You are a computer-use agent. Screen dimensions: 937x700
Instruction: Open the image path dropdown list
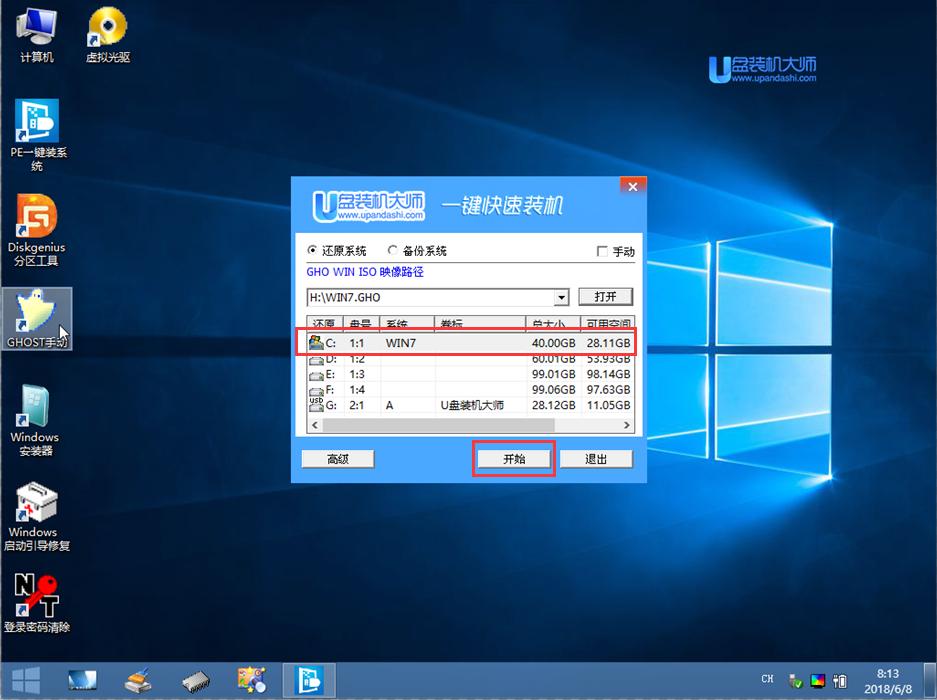pos(563,296)
